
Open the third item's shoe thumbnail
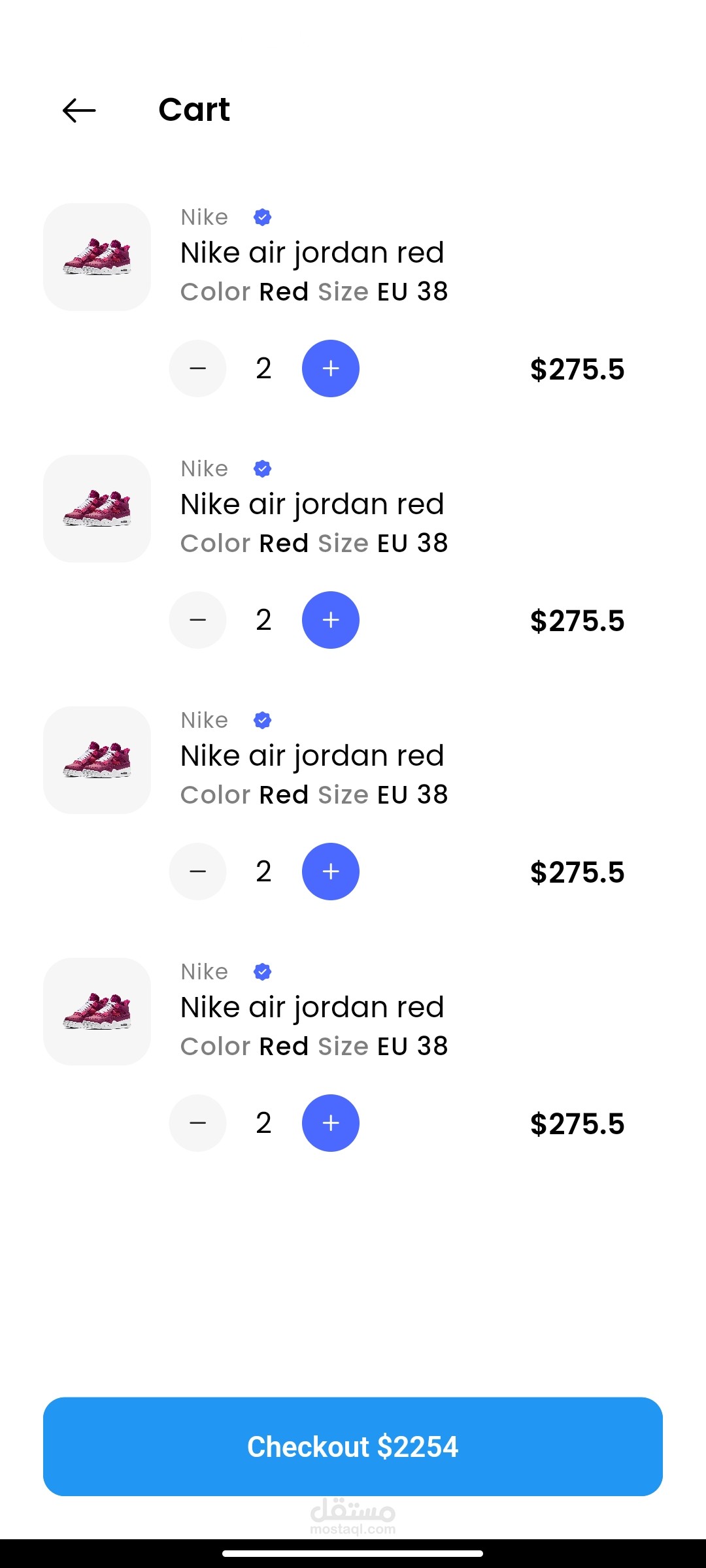[x=97, y=760]
